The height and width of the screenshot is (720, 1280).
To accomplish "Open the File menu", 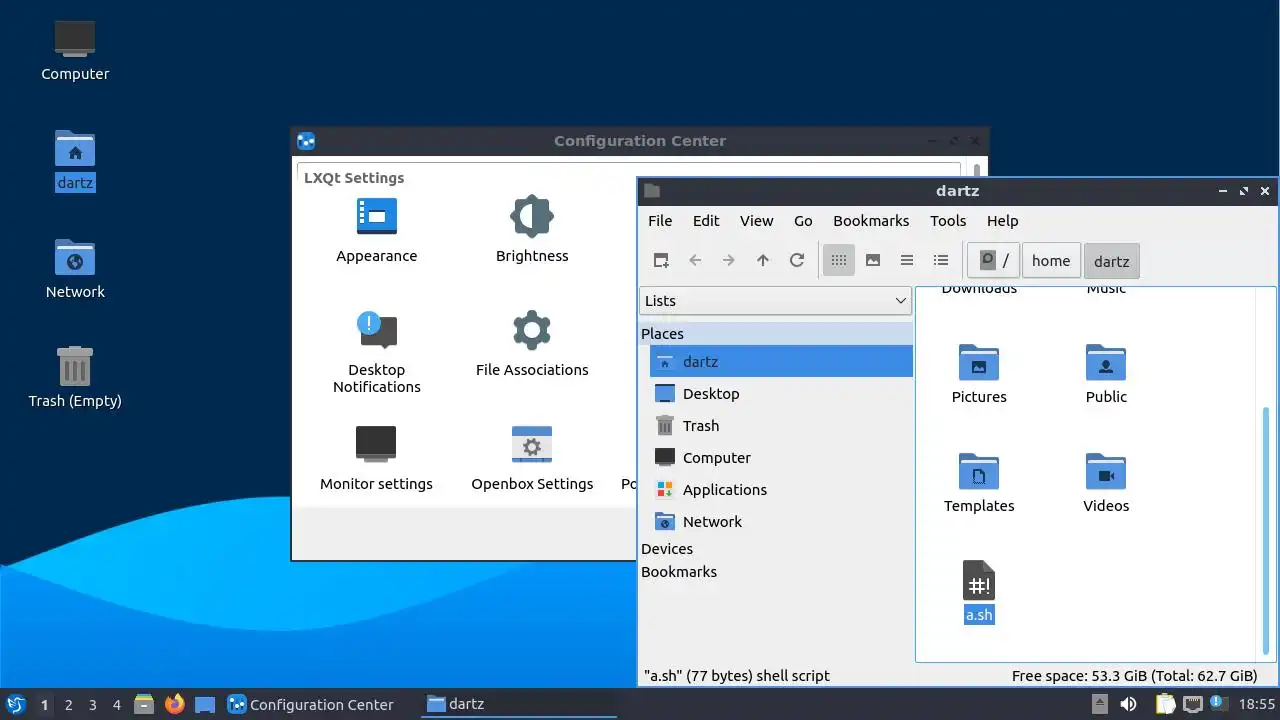I will coord(660,221).
